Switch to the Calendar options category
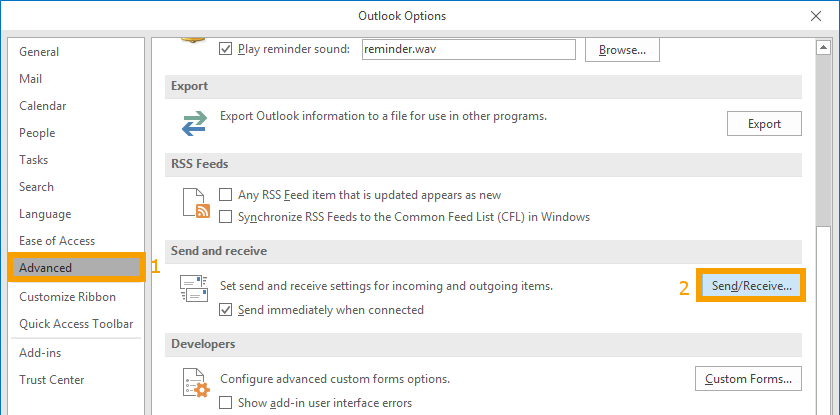Screen dimensions: 840x415 43,106
